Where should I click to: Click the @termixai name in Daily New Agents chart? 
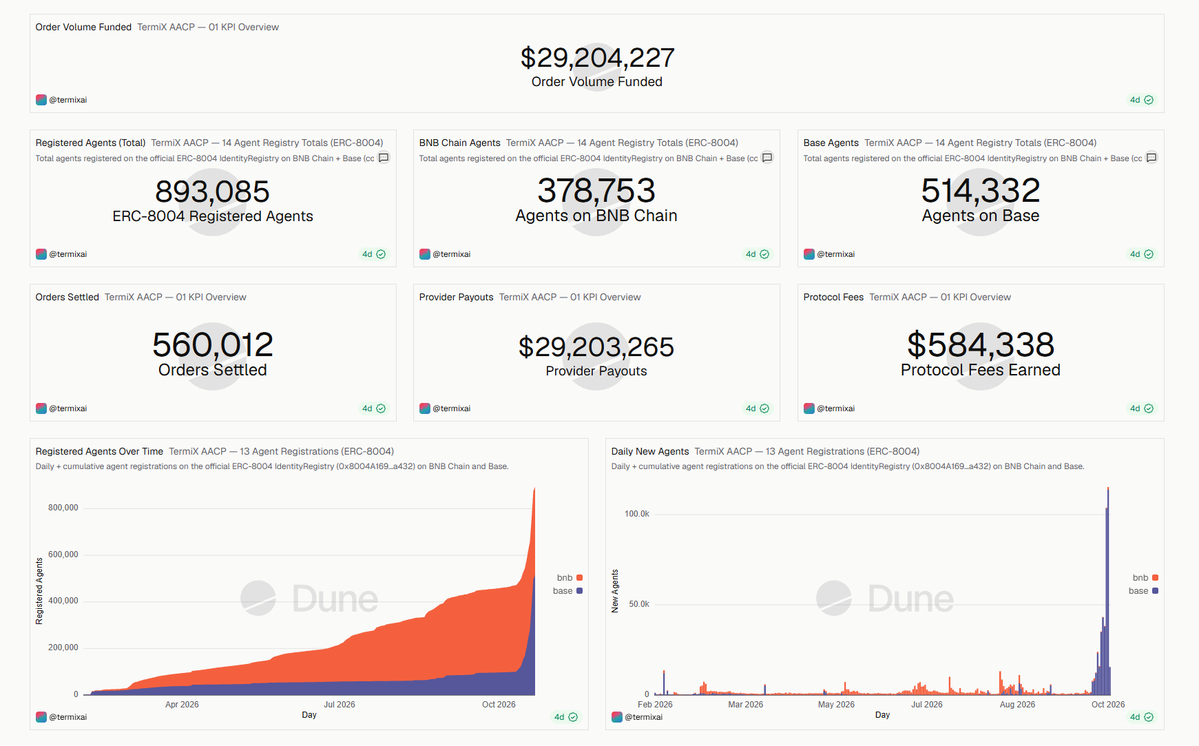point(644,717)
